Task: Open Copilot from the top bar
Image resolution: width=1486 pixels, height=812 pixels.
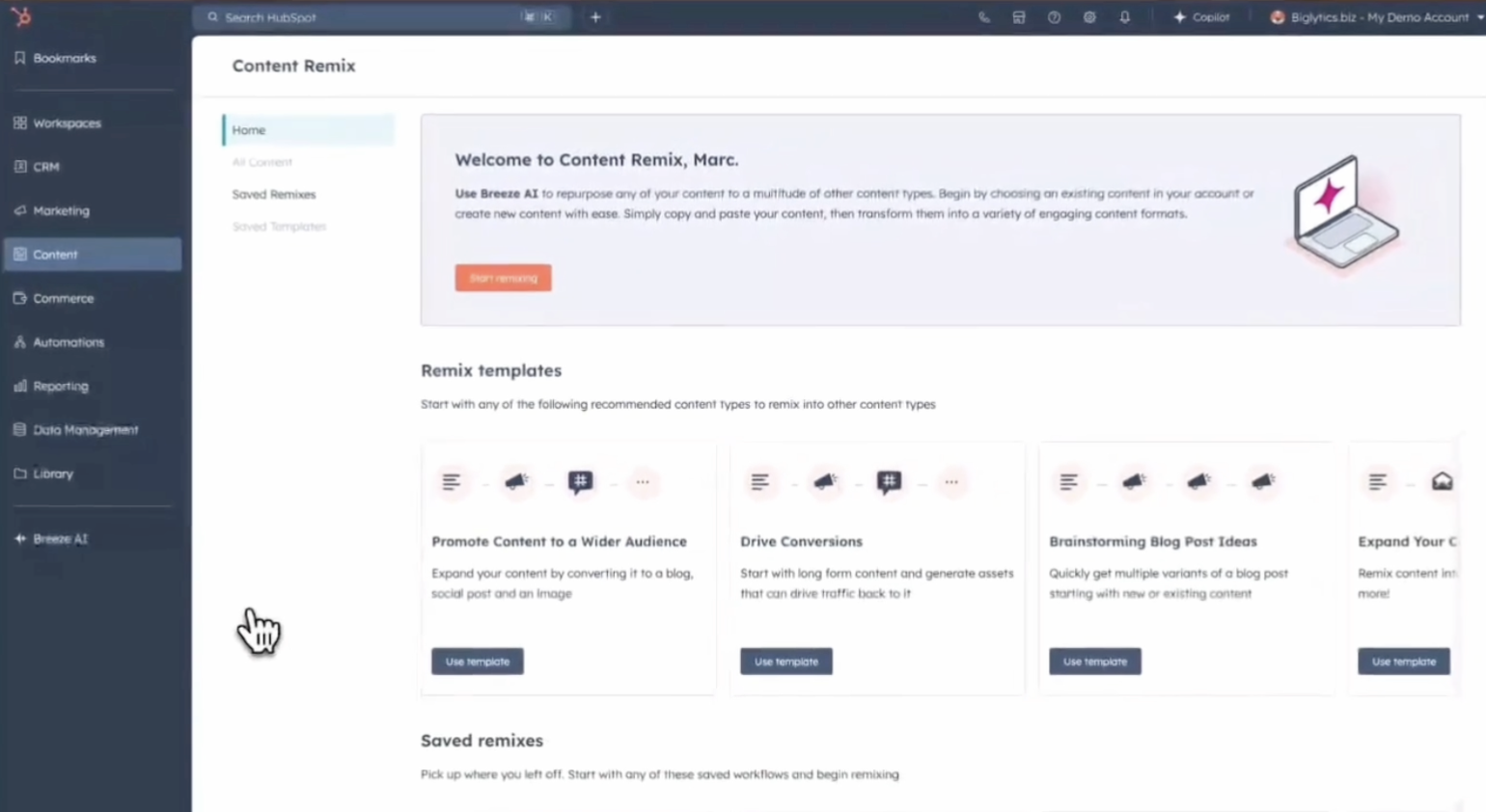Action: [x=1201, y=17]
